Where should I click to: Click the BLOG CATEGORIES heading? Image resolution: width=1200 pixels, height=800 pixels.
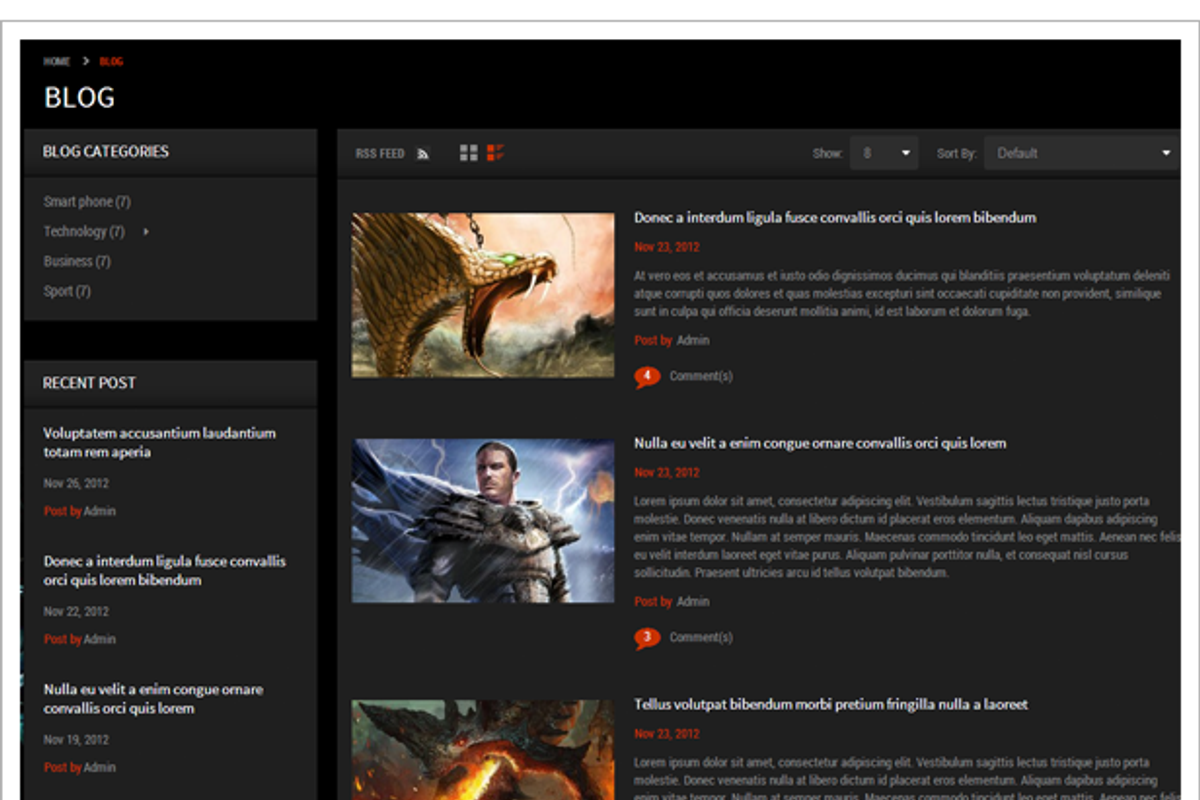tap(106, 152)
